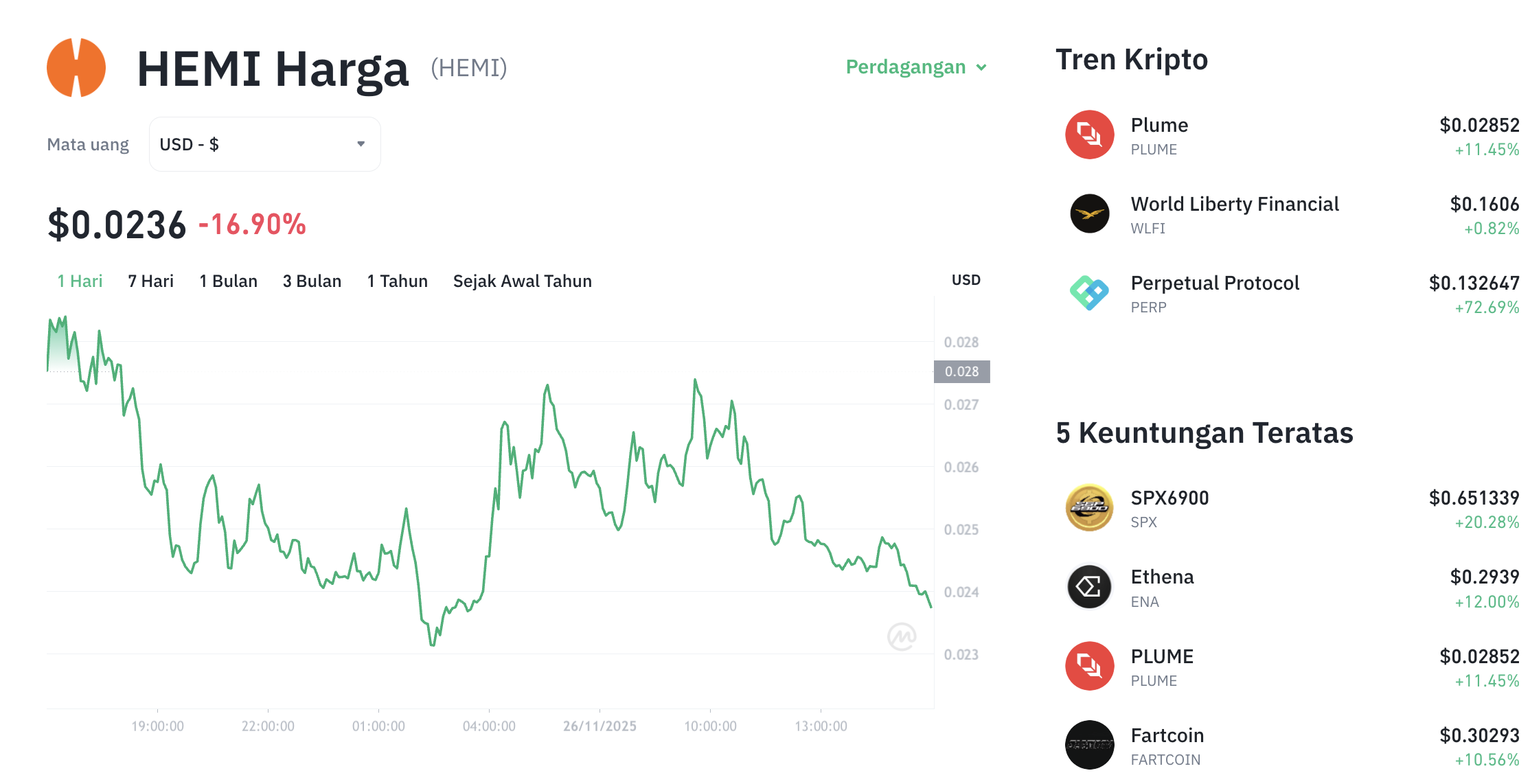Select the PLUME icon in 5 Keuntungan Teratas
The height and width of the screenshot is (784, 1530).
(x=1089, y=666)
